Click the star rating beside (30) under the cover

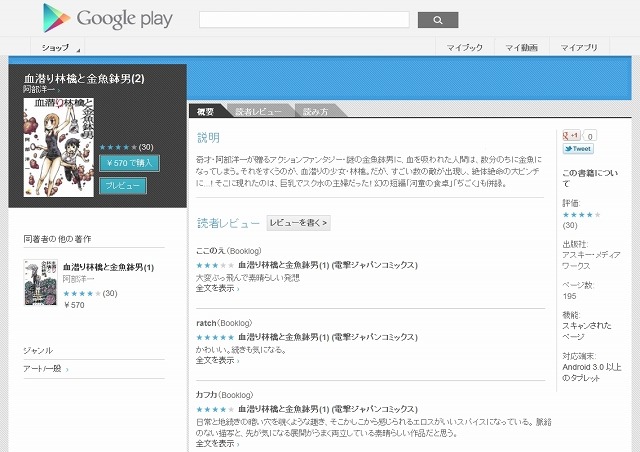[x=118, y=147]
